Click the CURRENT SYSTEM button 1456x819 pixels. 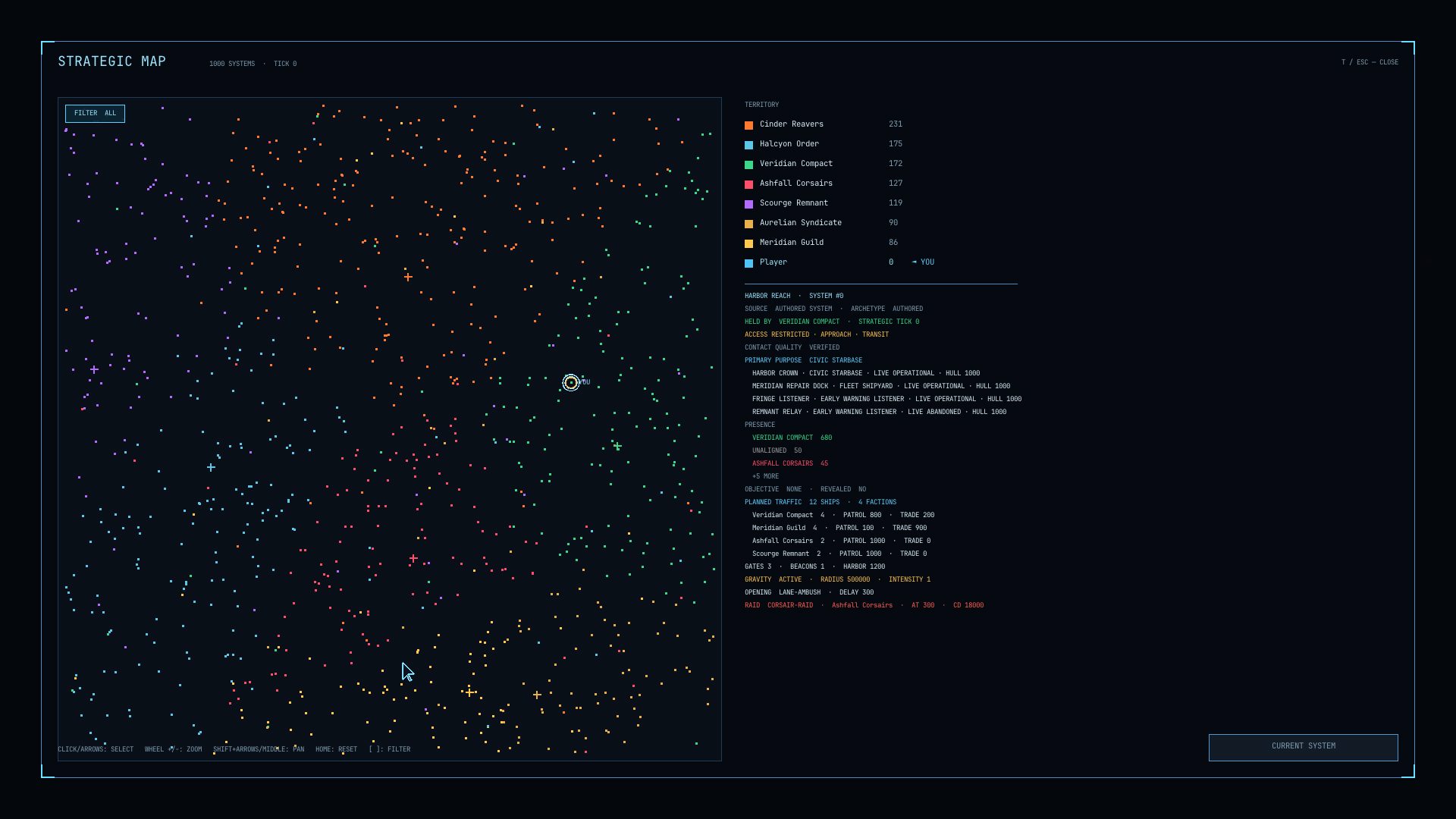[1303, 747]
